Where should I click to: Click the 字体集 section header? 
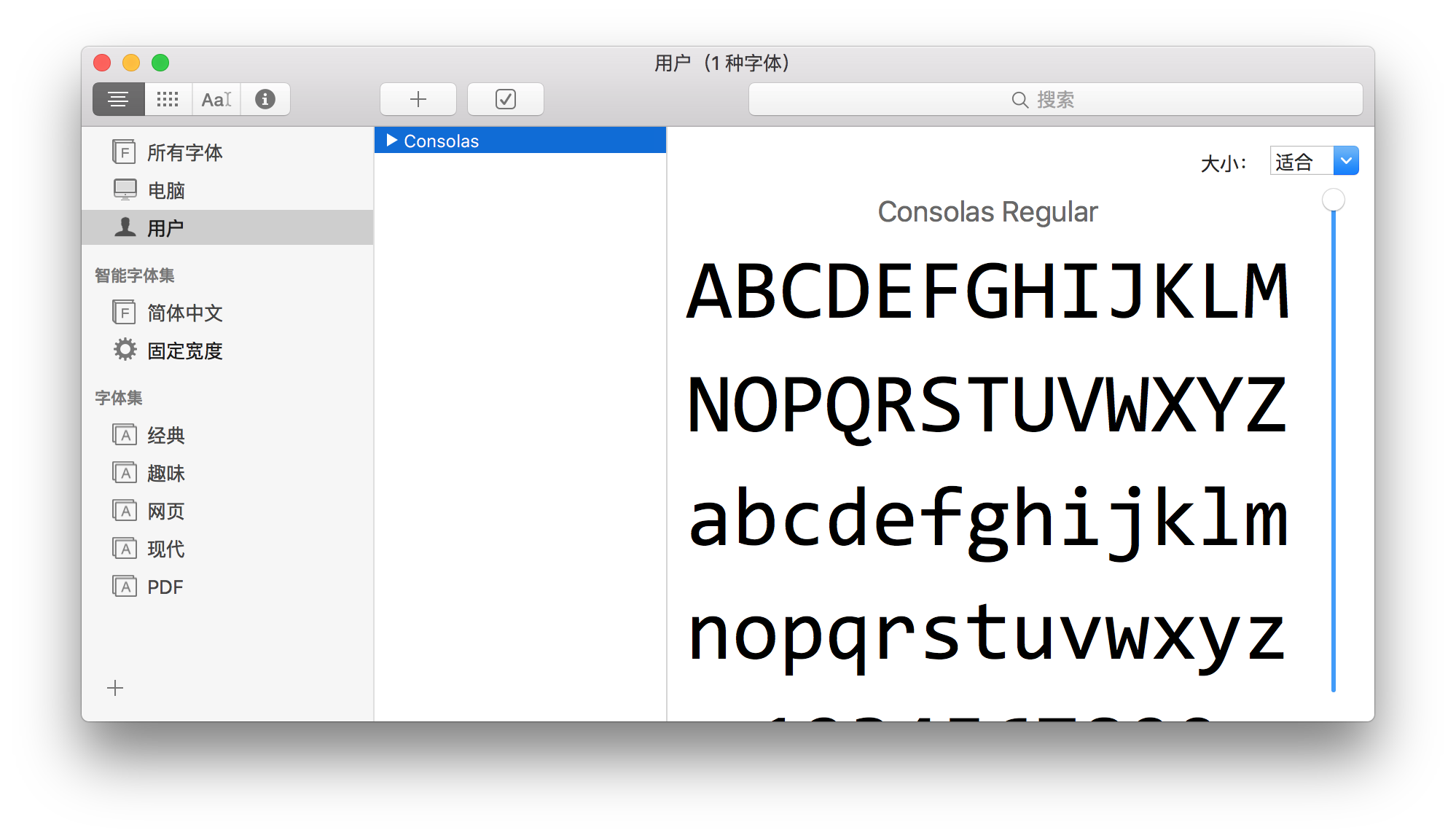pos(119,398)
